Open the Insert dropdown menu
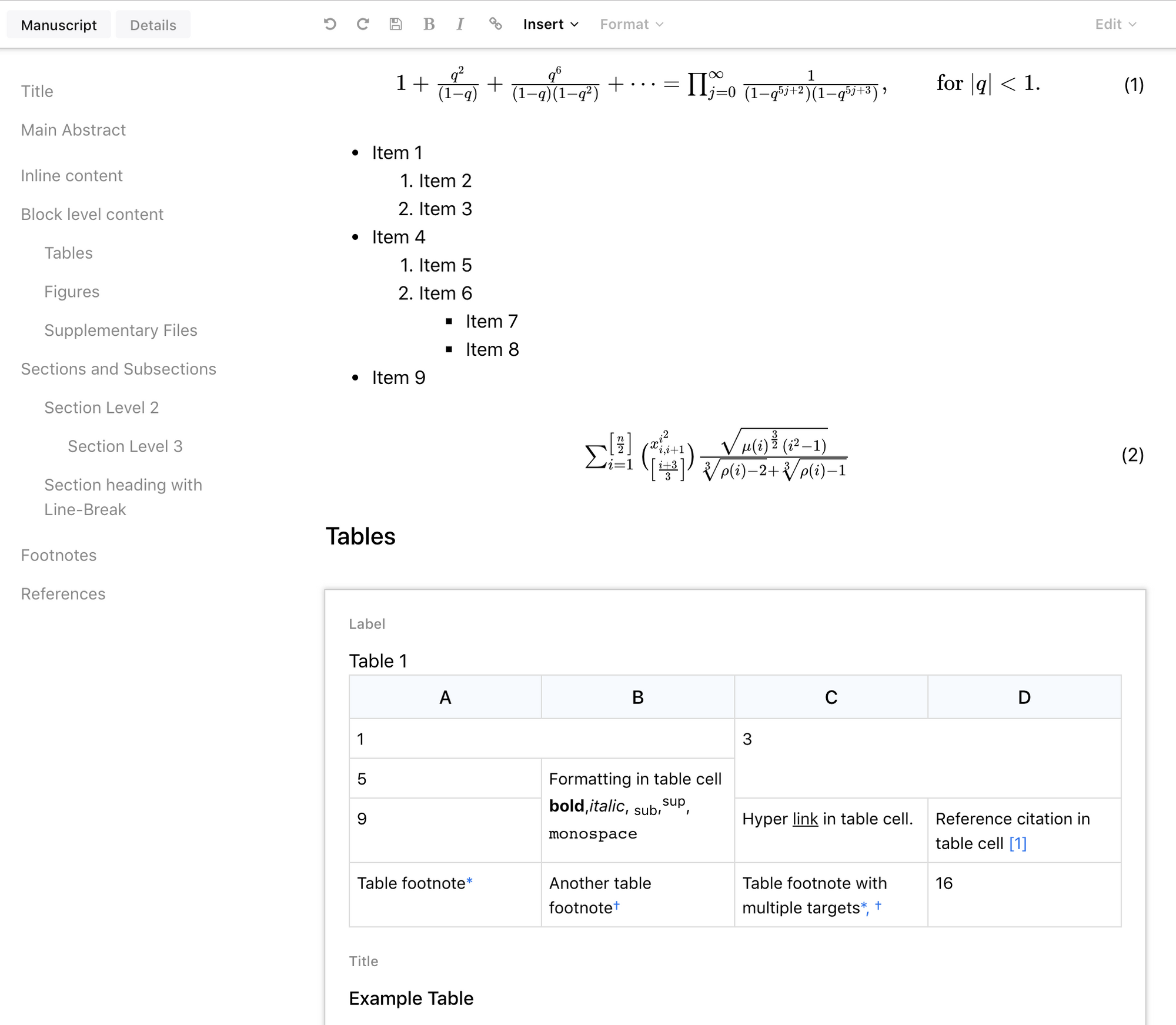 tap(550, 24)
